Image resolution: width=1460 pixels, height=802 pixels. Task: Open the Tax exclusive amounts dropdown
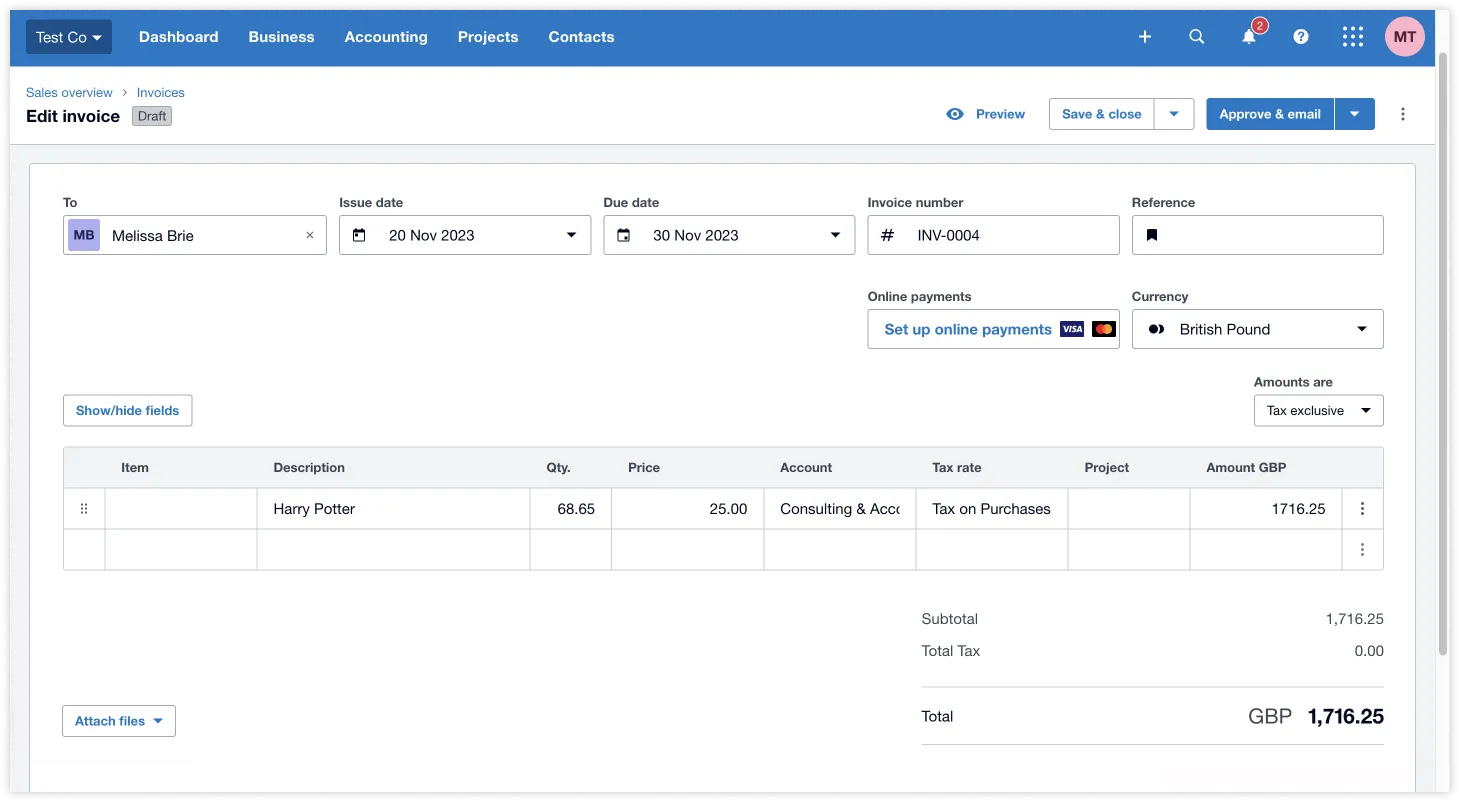coord(1318,411)
